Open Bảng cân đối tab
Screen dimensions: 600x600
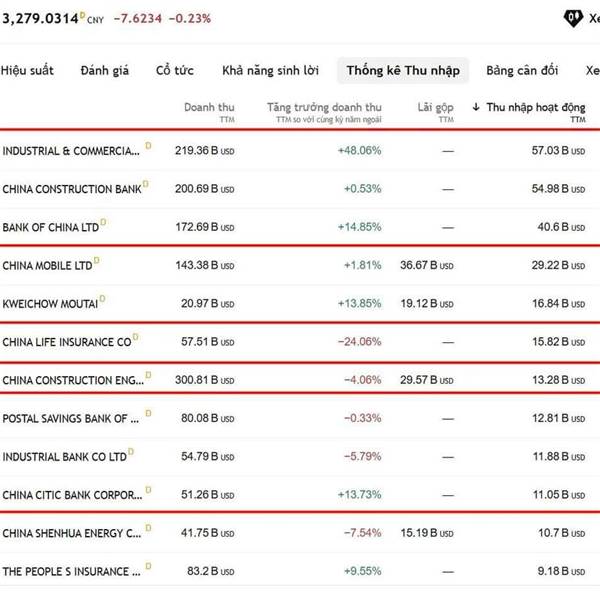pyautogui.click(x=522, y=70)
